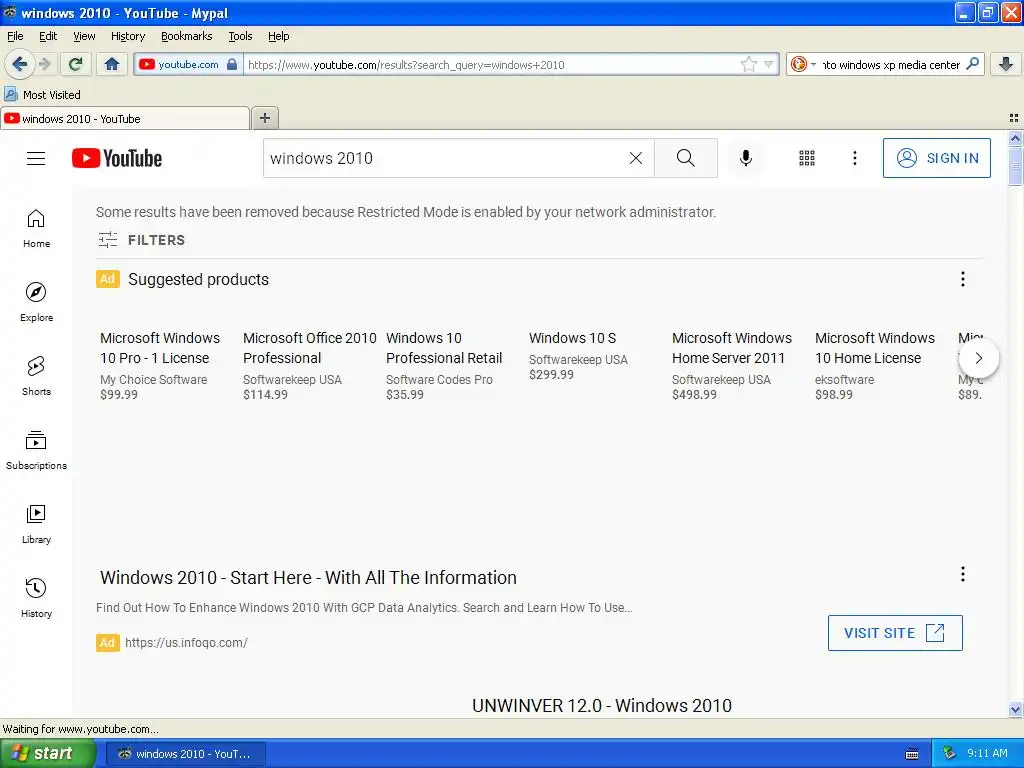Screen dimensions: 1024x768
Task: Click the browser address bar URL
Action: 490,65
